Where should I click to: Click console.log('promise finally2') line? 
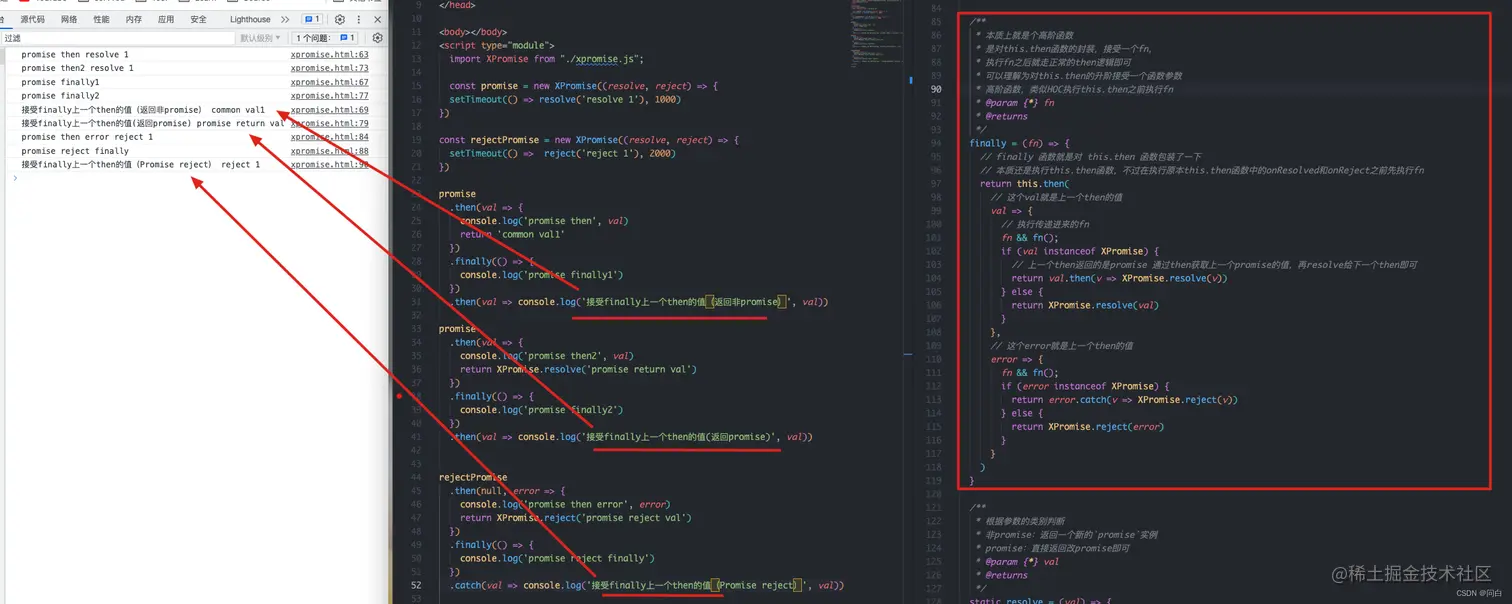click(x=542, y=409)
